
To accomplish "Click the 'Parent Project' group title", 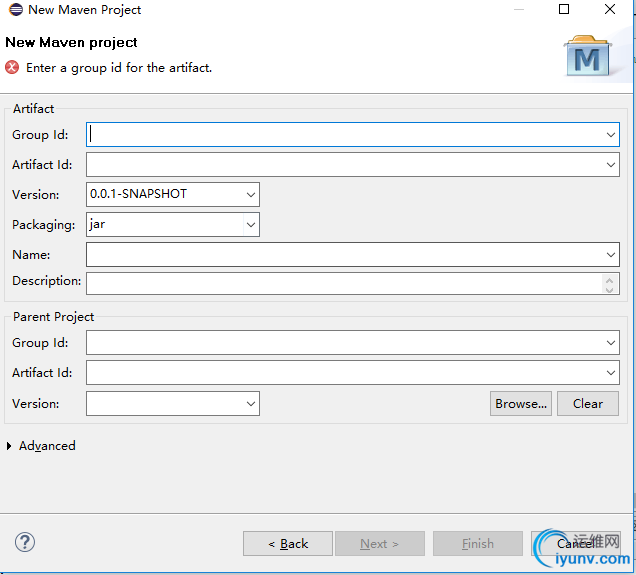I will pos(53,317).
